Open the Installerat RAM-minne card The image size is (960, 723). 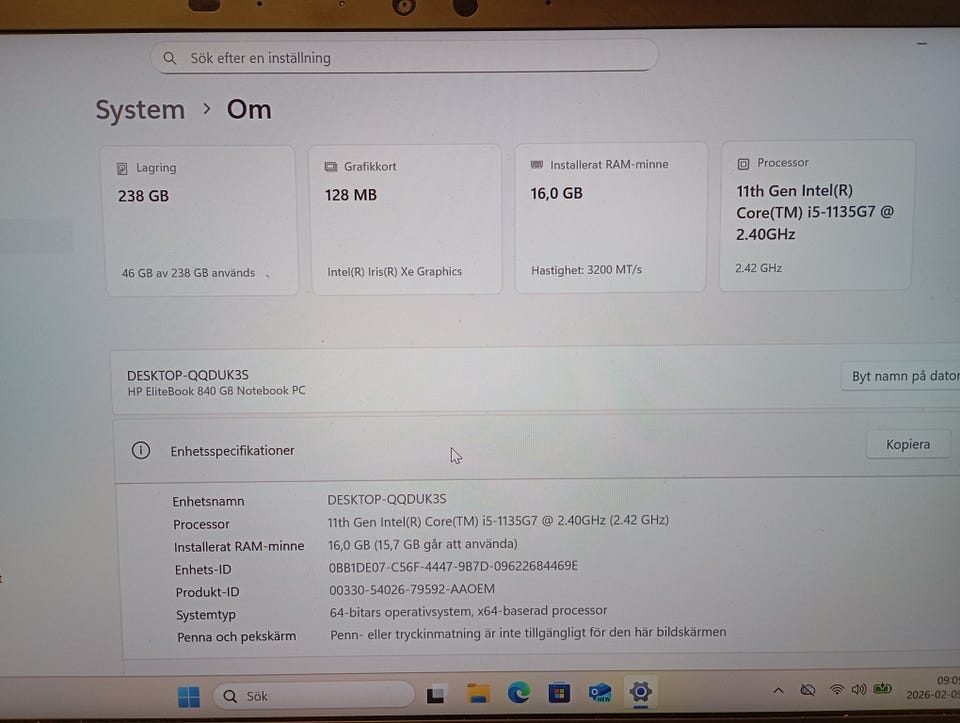(x=611, y=217)
